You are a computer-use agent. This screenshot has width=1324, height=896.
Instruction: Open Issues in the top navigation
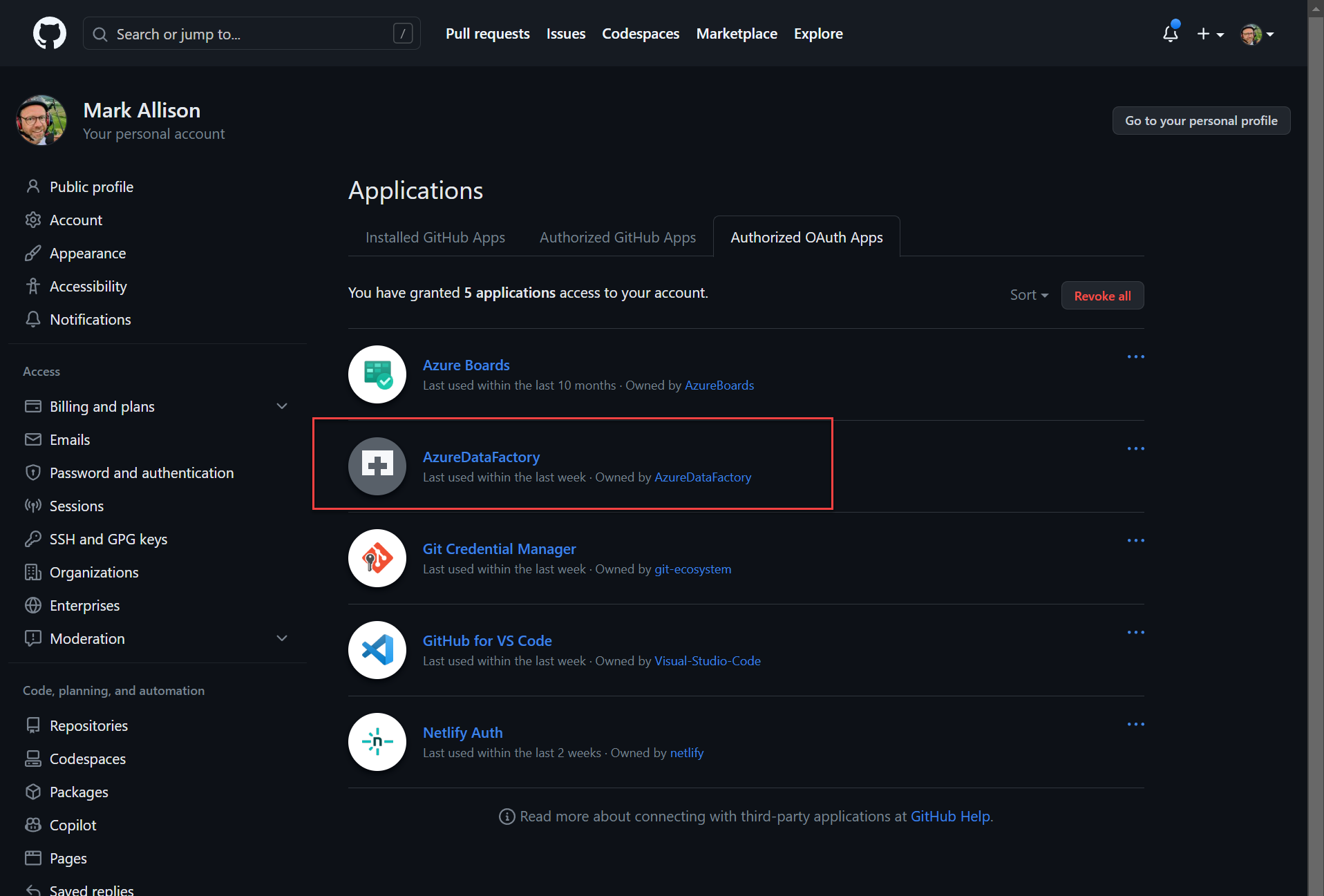(x=565, y=34)
